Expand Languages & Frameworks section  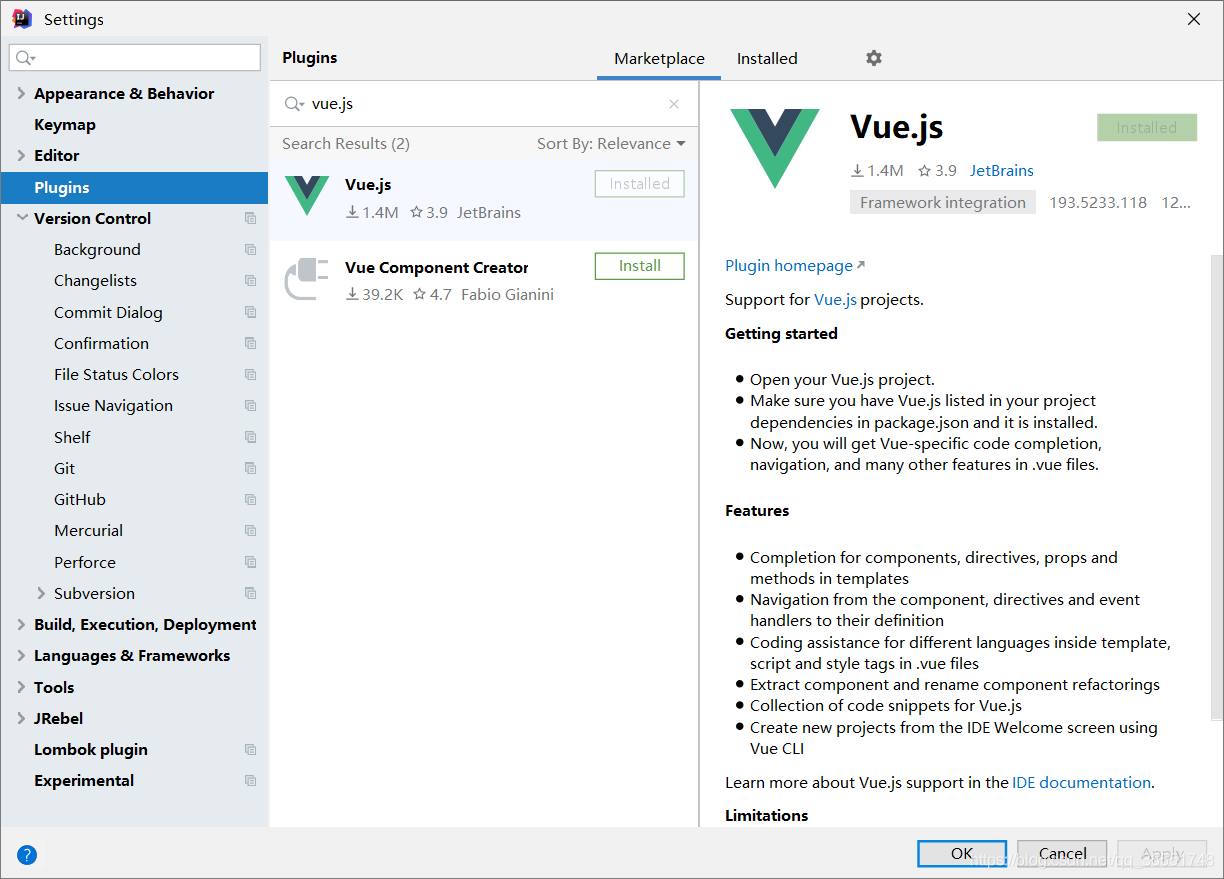coord(21,655)
